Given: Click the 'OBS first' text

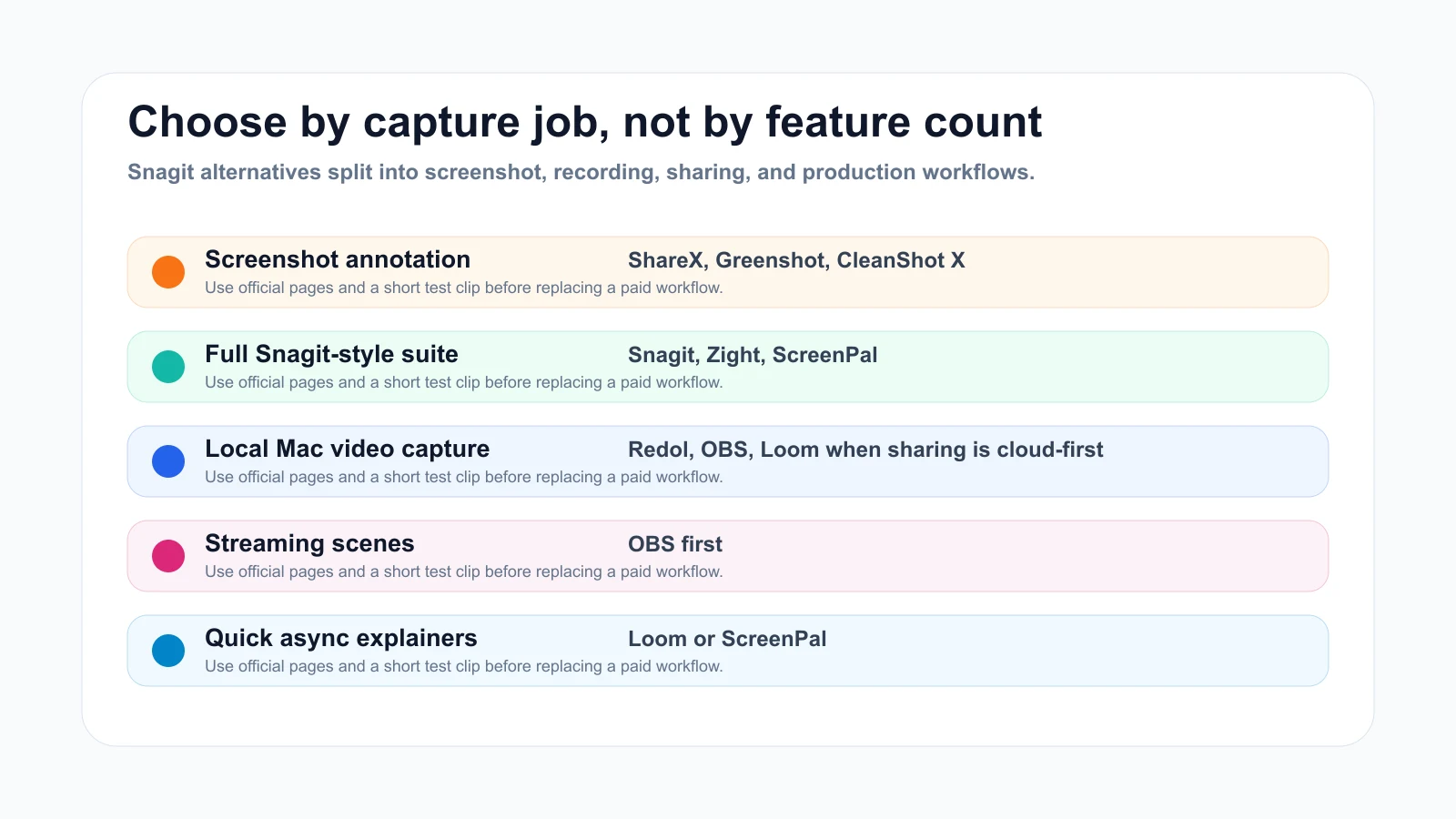Looking at the screenshot, I should click(675, 544).
